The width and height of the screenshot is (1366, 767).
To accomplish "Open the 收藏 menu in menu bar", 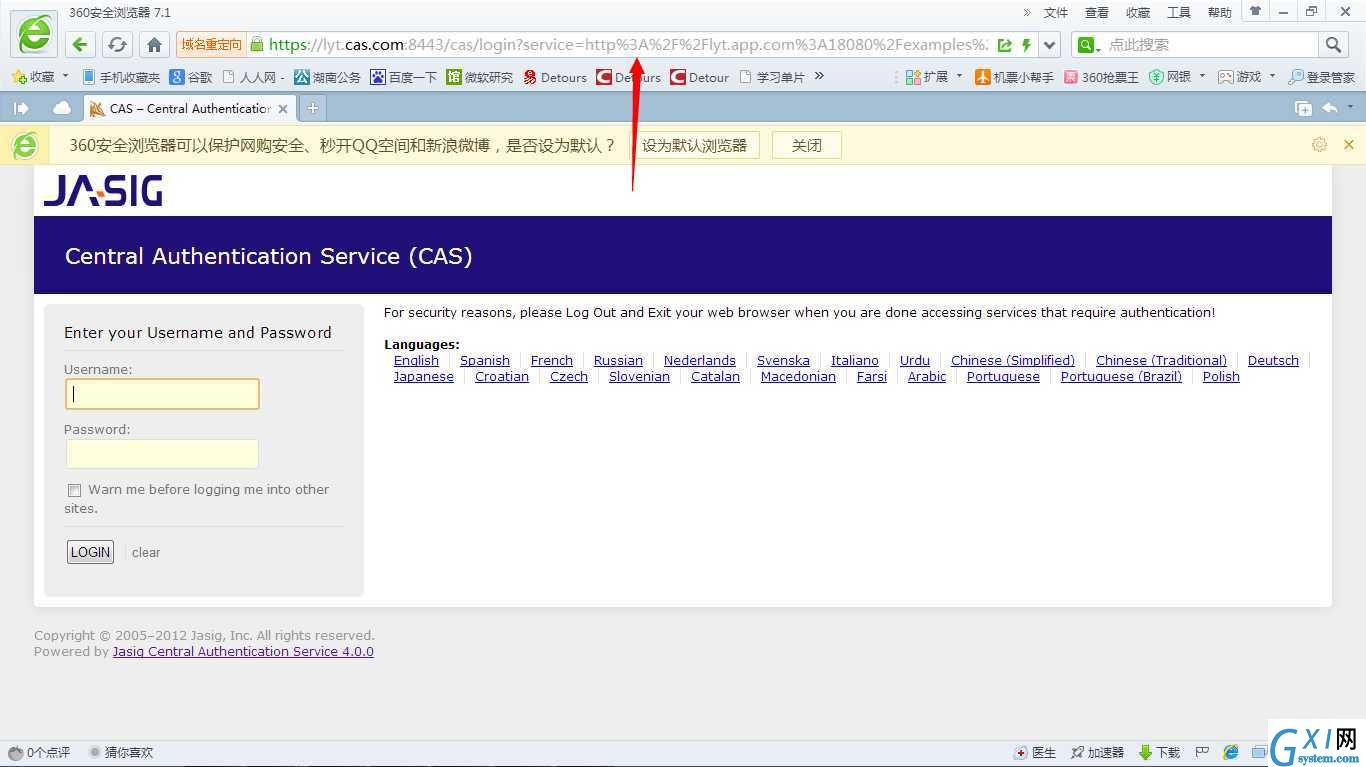I will 1138,12.
